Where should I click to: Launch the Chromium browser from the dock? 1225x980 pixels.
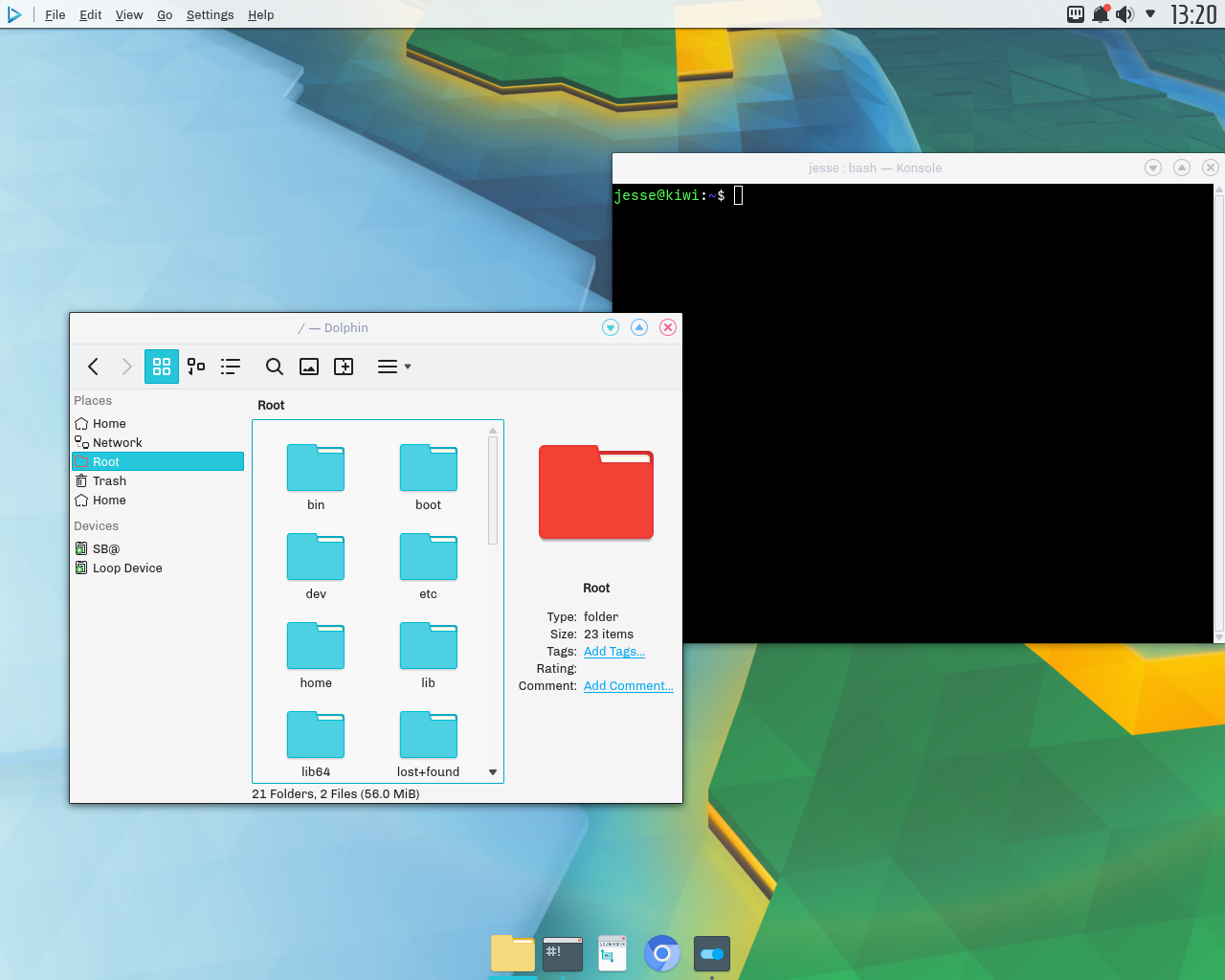(x=661, y=953)
